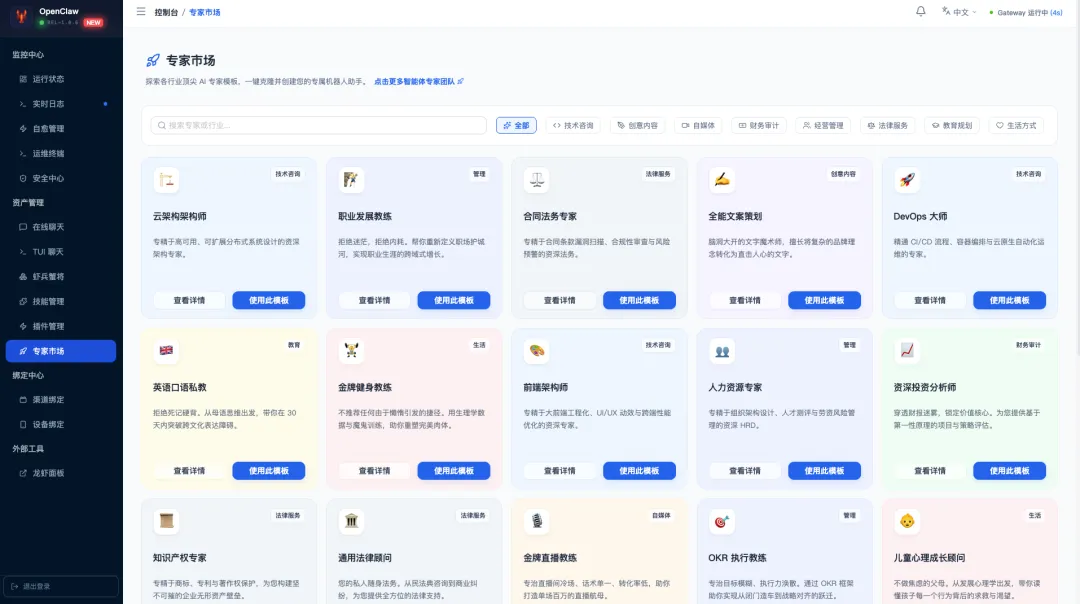Click the 前端架构师 palette icon

[x=537, y=351]
